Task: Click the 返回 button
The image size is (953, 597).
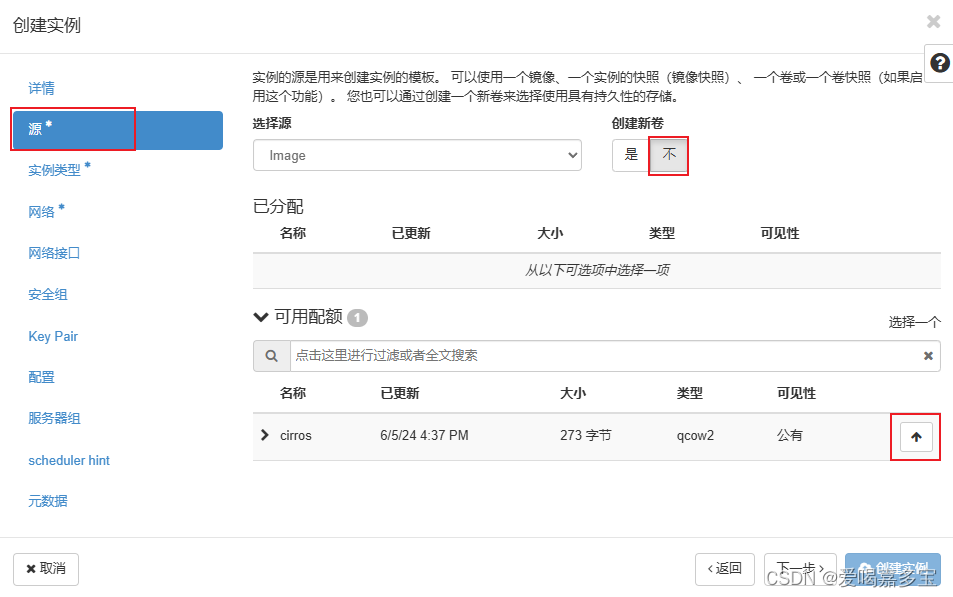Action: coord(724,569)
